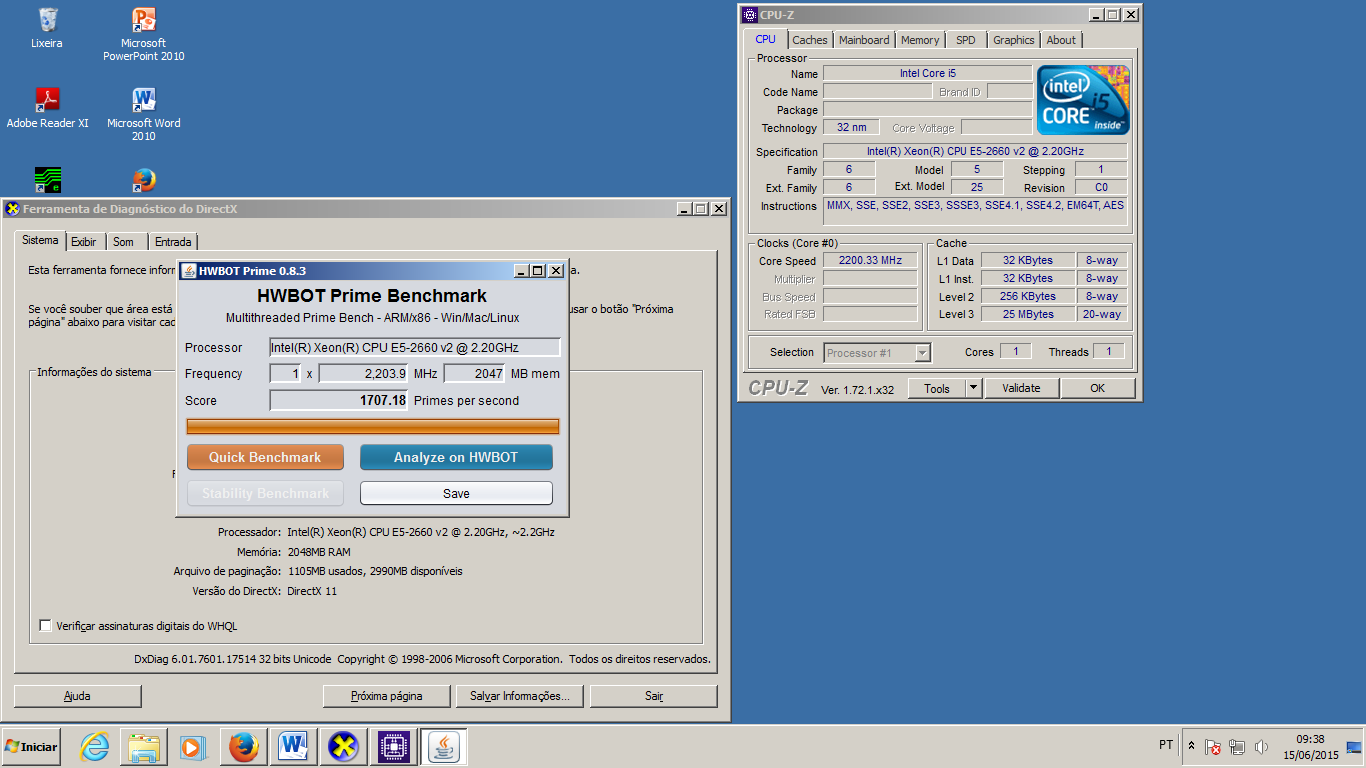Expand the Tools dropdown arrow
Image resolution: width=1366 pixels, height=768 pixels.
[974, 388]
